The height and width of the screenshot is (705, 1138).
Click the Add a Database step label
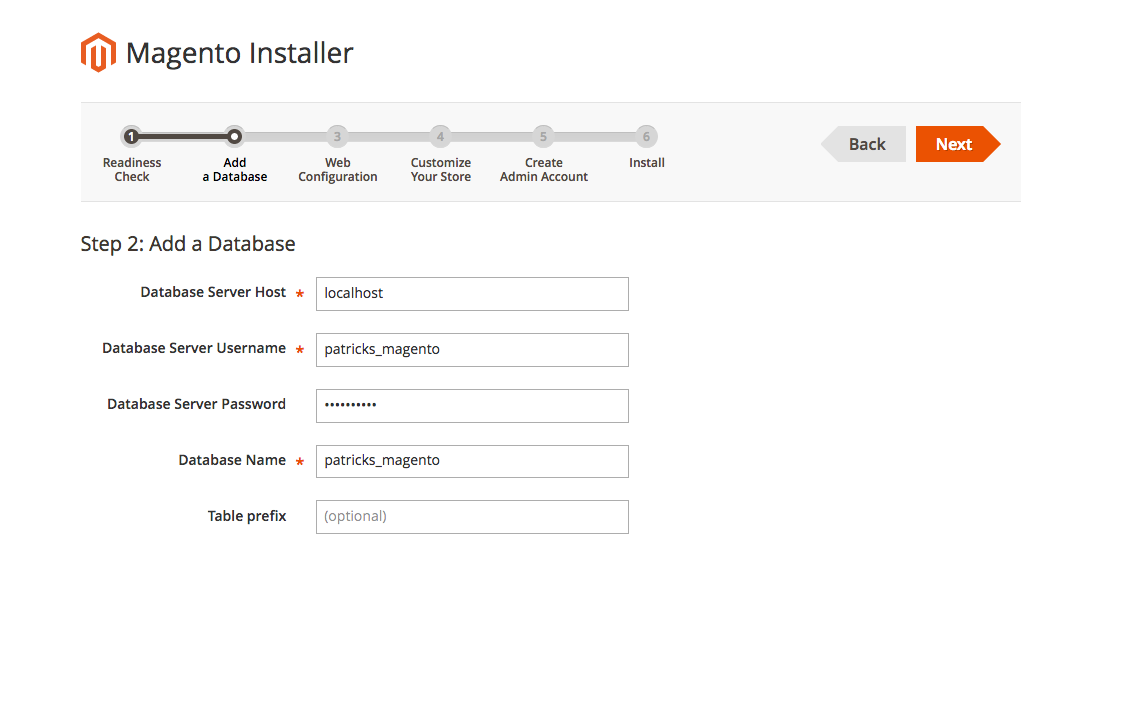(x=234, y=169)
